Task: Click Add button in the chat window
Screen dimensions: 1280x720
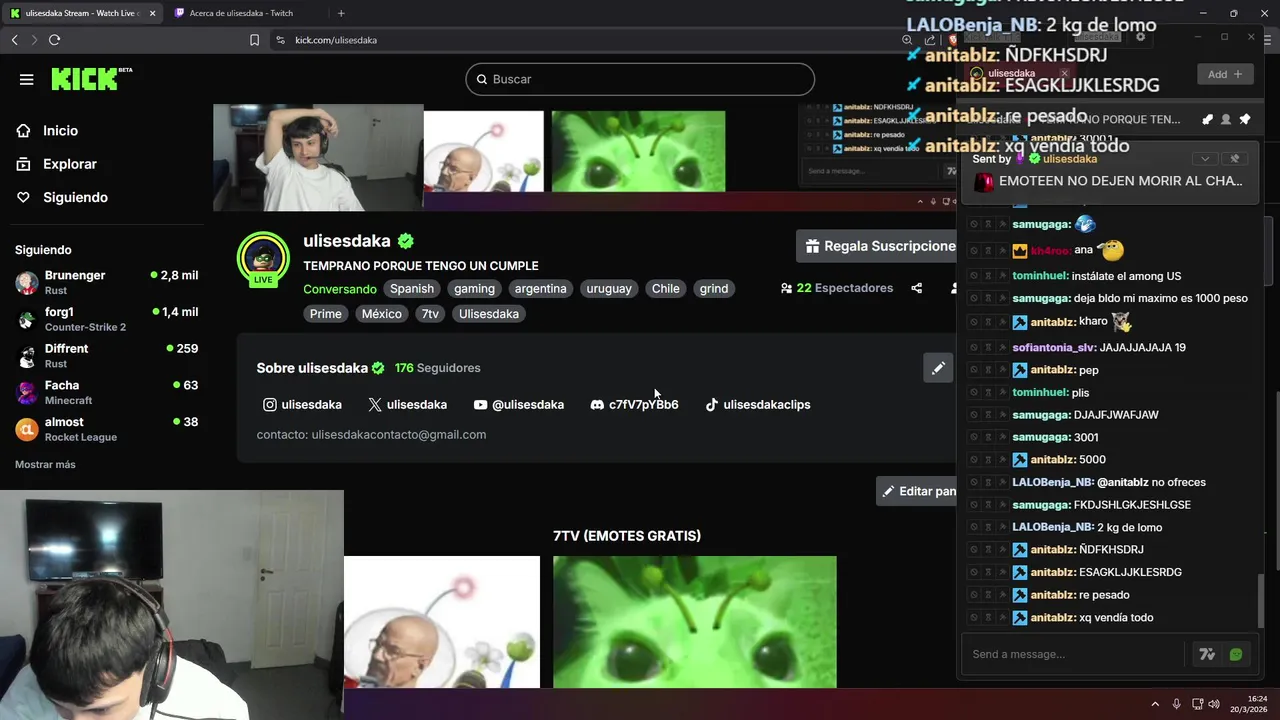Action: tap(1225, 74)
